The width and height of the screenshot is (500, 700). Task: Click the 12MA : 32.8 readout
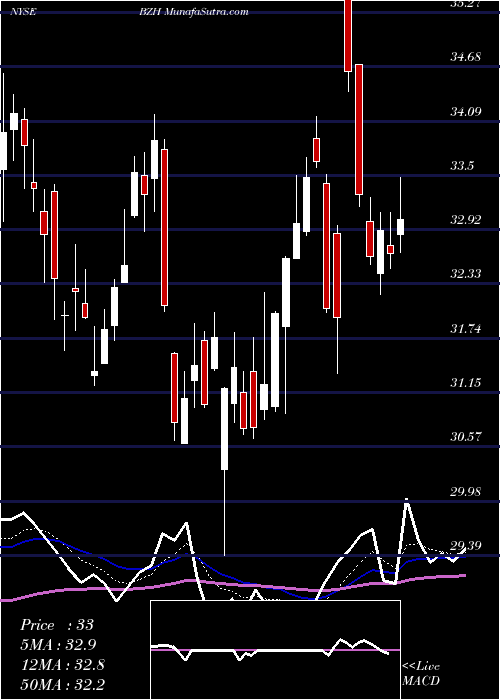[62, 665]
